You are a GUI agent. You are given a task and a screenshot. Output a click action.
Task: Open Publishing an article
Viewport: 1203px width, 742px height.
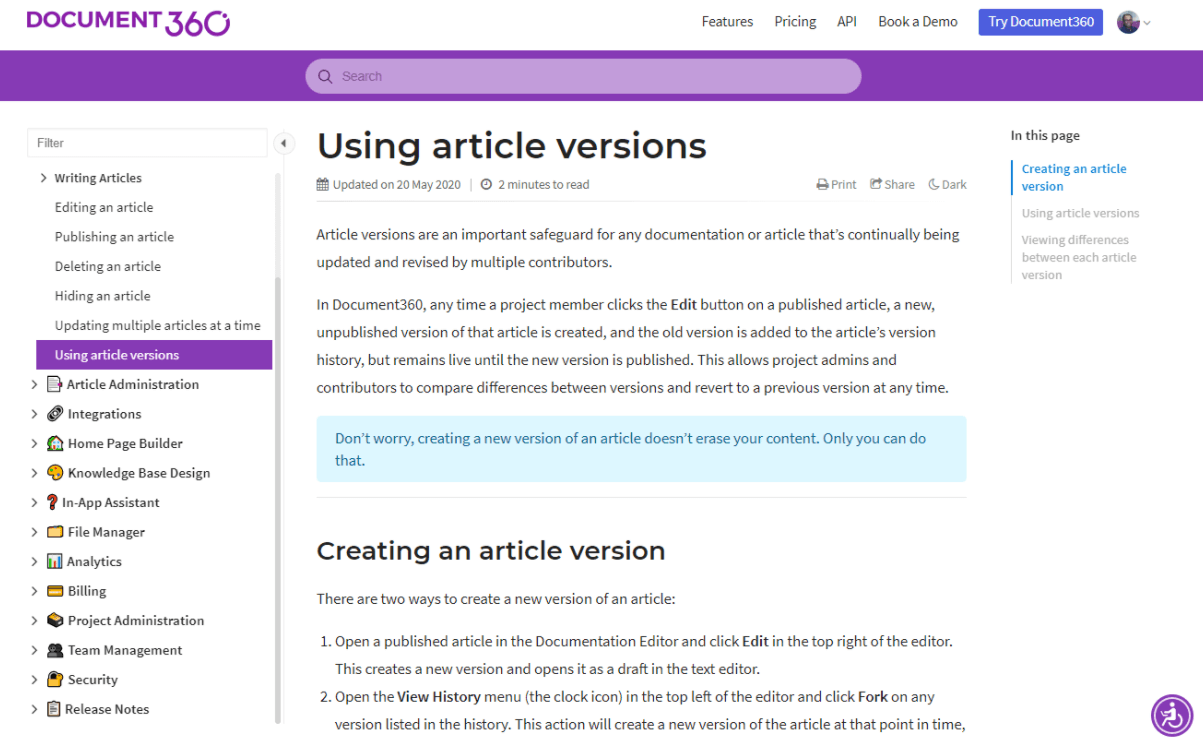click(x=114, y=237)
